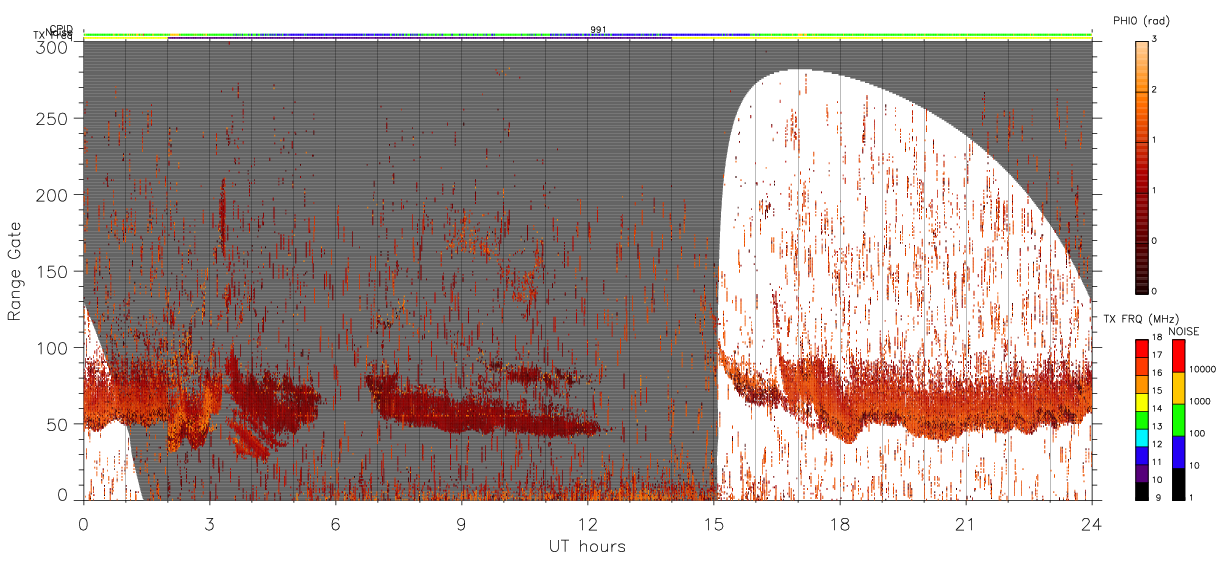Choose the blue swatch in the TX FRQ legend
Screen dimensions: 1228x567
[1141, 454]
